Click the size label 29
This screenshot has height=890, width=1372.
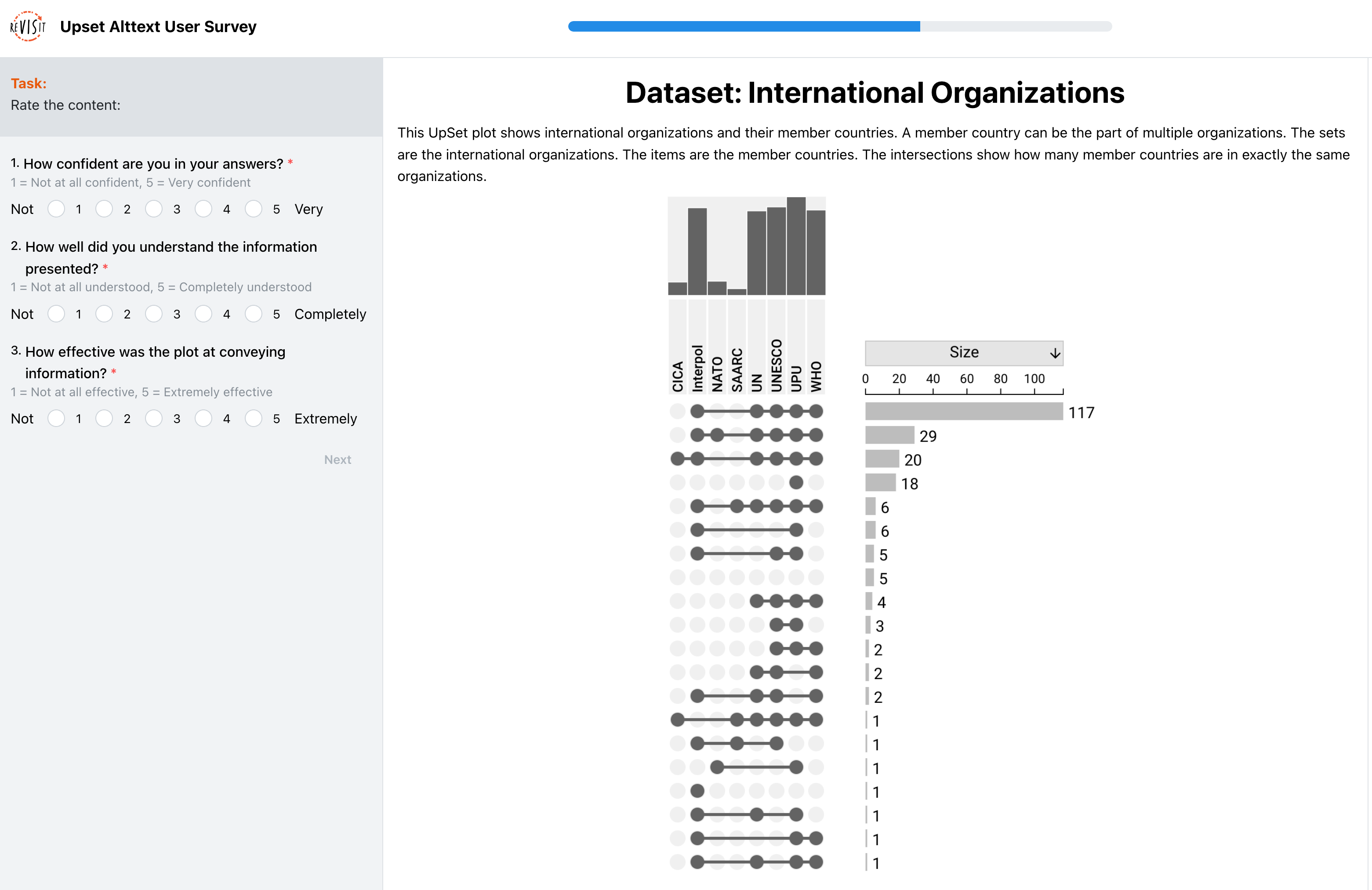point(928,436)
